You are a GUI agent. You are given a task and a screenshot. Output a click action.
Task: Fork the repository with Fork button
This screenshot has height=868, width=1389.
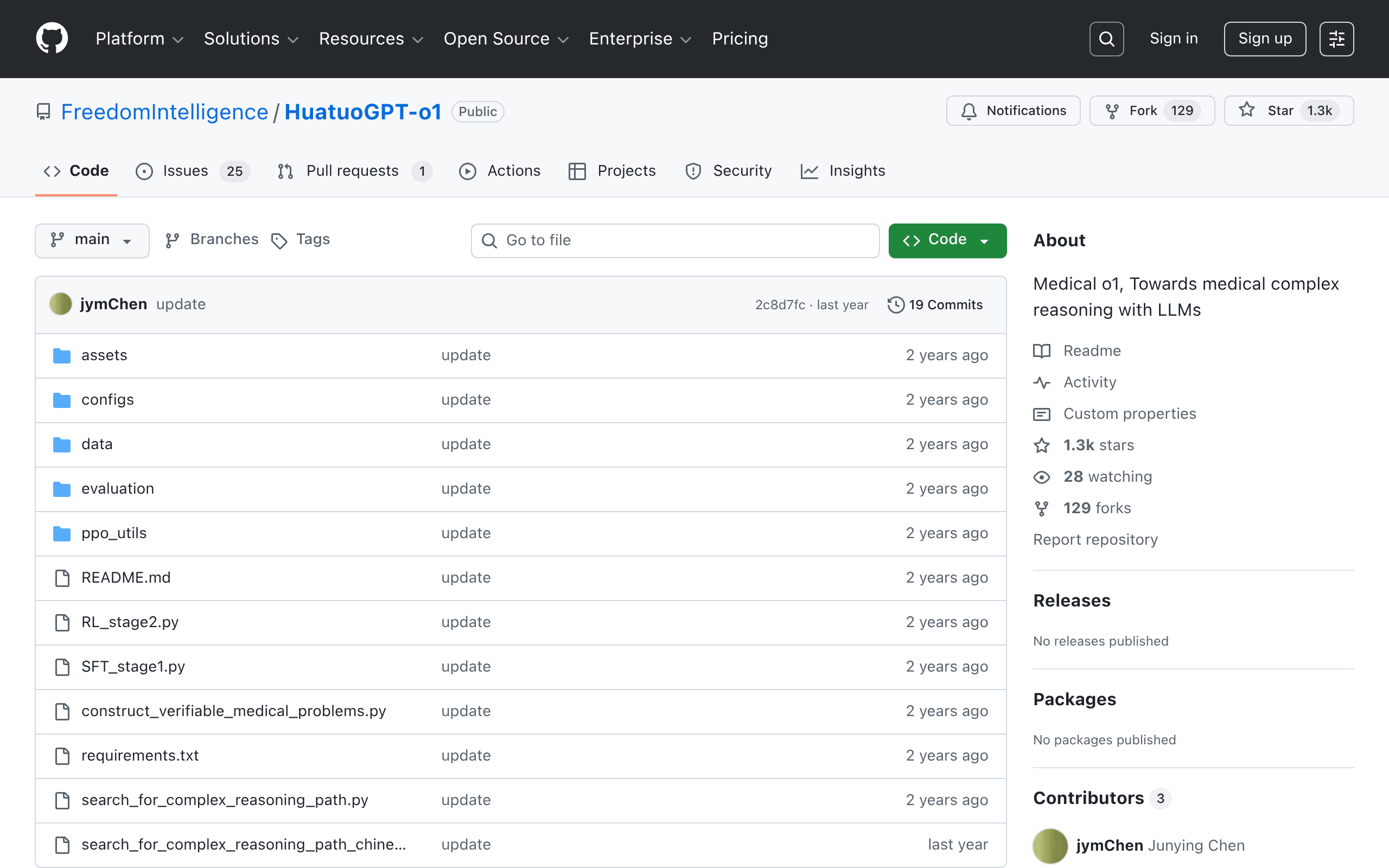pos(1152,111)
